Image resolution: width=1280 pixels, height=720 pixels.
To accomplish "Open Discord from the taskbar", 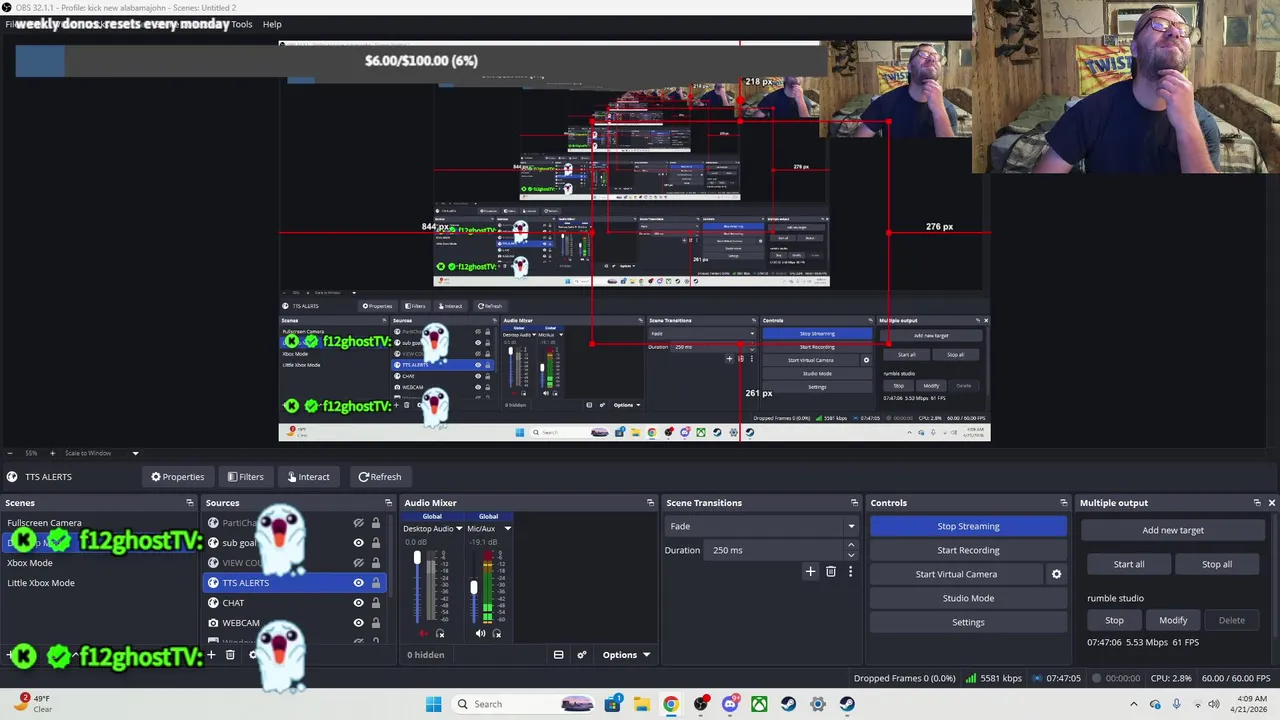I will [x=730, y=704].
